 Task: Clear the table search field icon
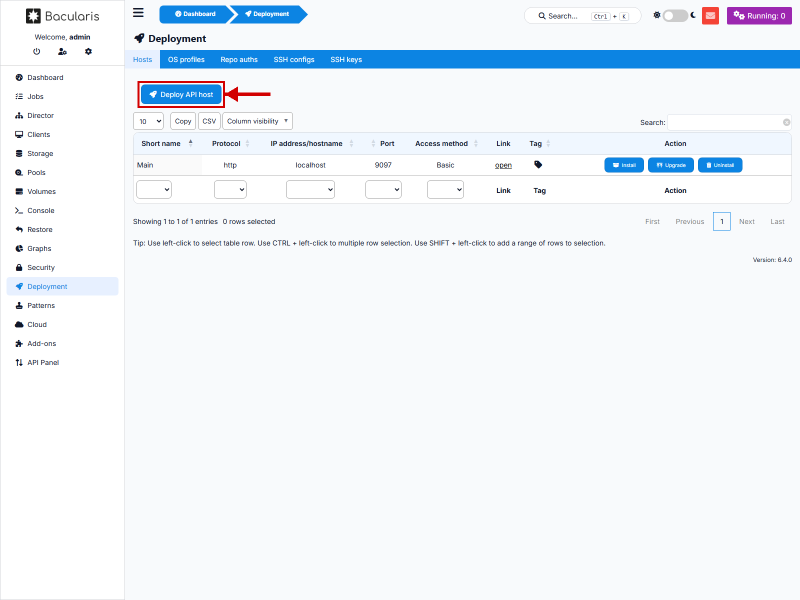pyautogui.click(x=786, y=122)
